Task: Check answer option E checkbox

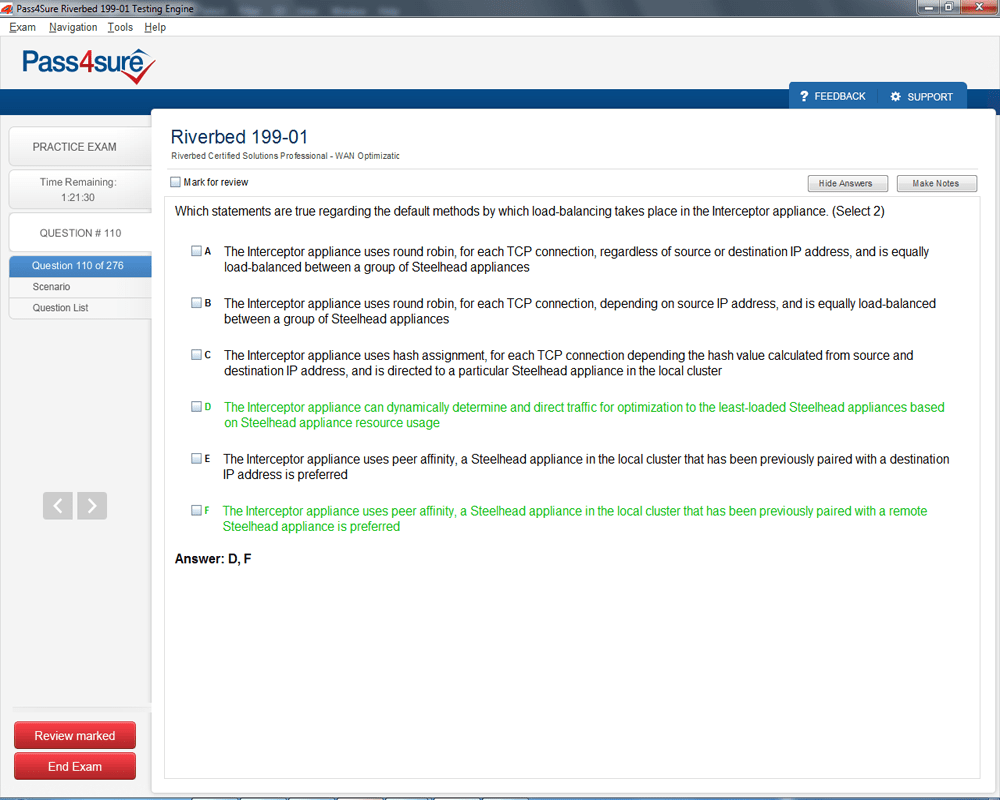Action: click(196, 458)
